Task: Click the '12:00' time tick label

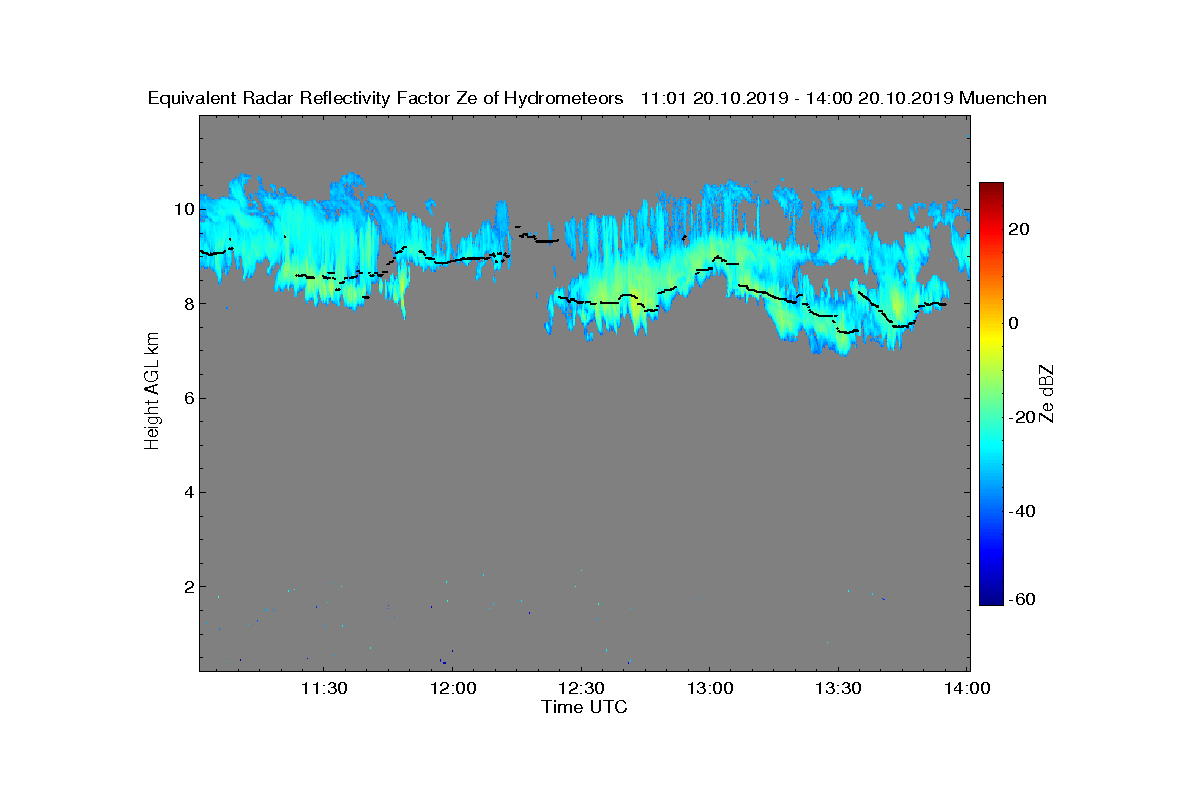Action: coord(453,688)
